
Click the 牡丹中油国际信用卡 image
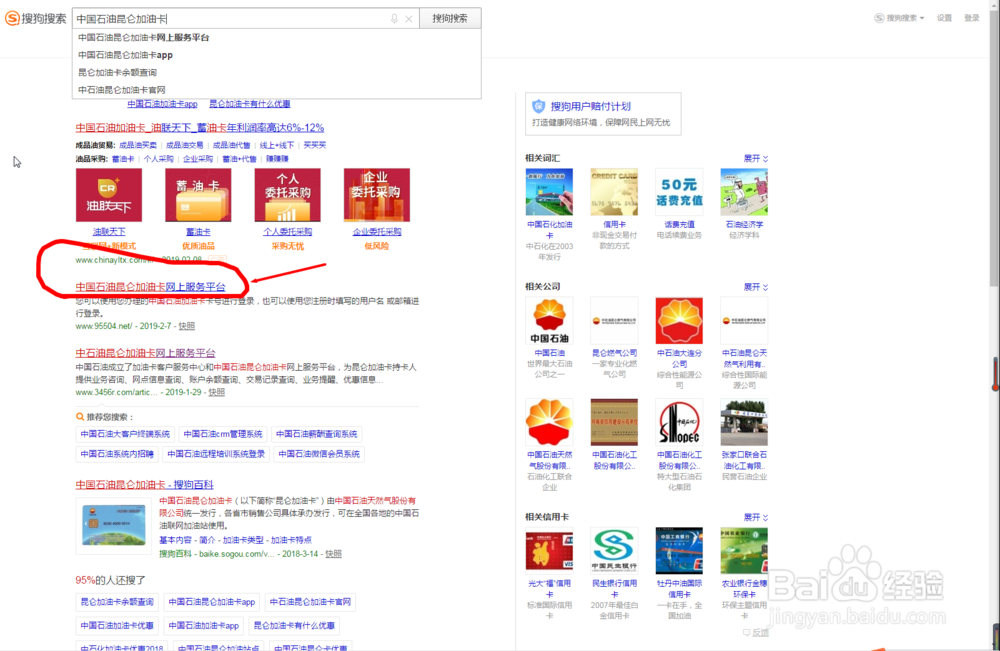(679, 551)
